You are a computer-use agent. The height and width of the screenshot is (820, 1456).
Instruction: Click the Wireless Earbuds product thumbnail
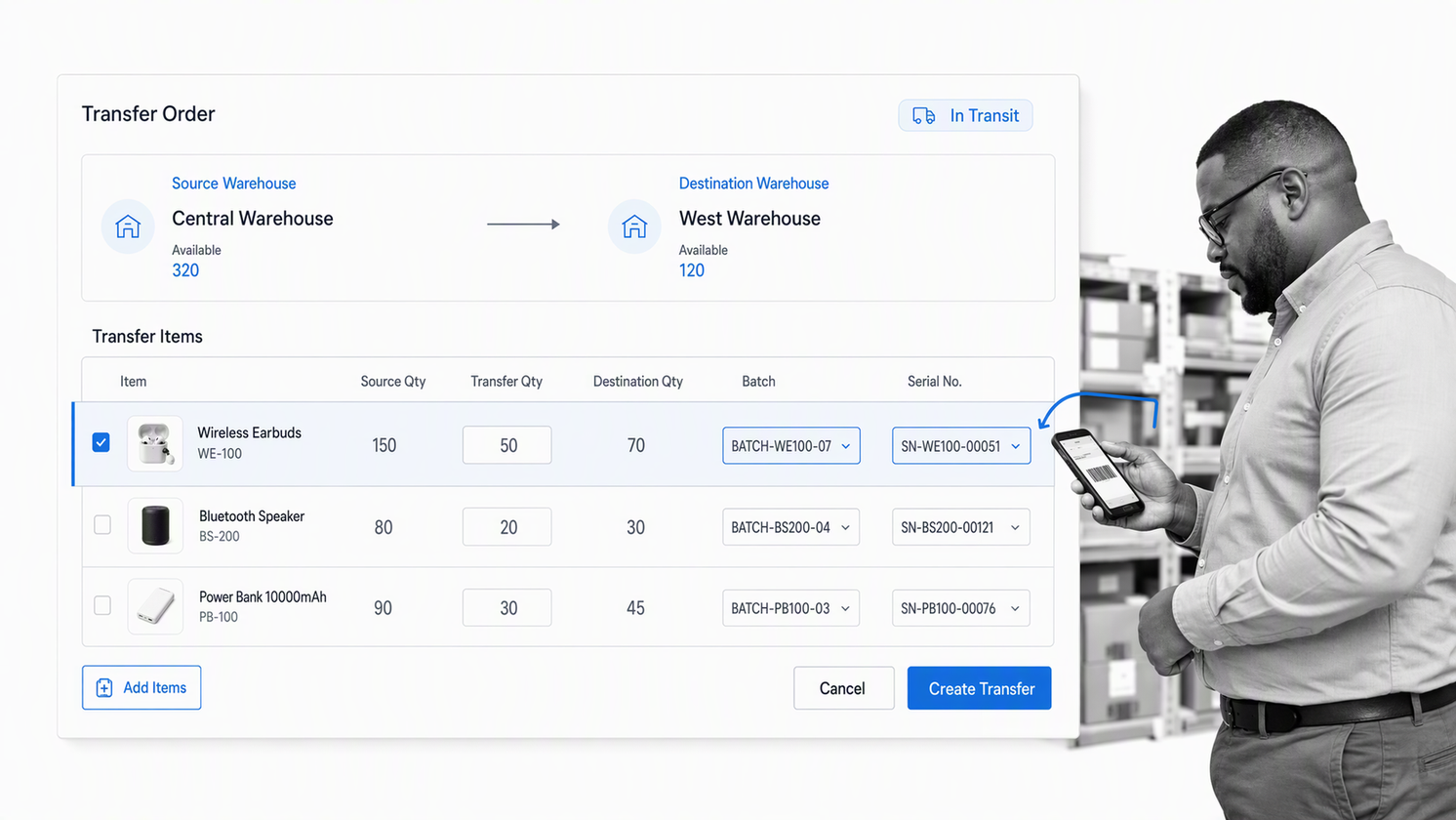pyautogui.click(x=155, y=444)
